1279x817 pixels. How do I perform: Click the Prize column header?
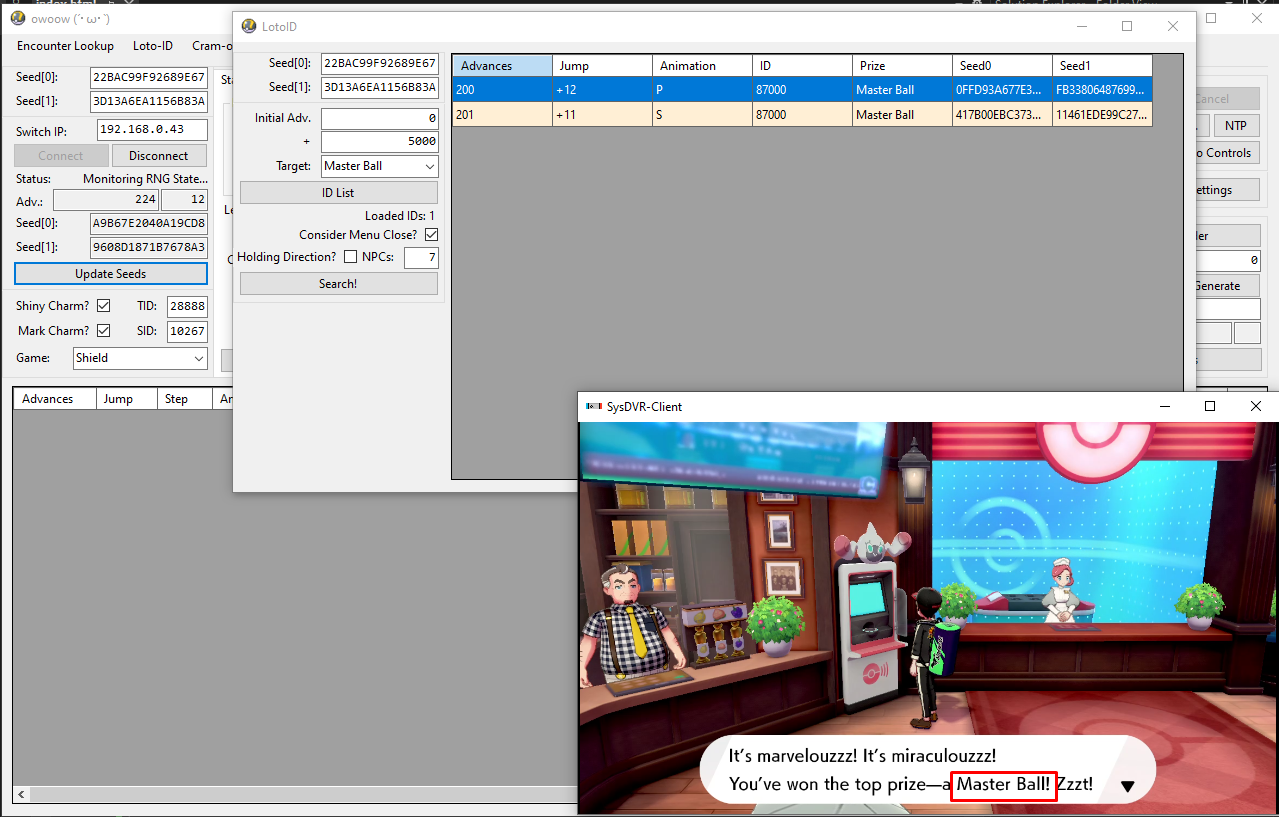pos(902,66)
